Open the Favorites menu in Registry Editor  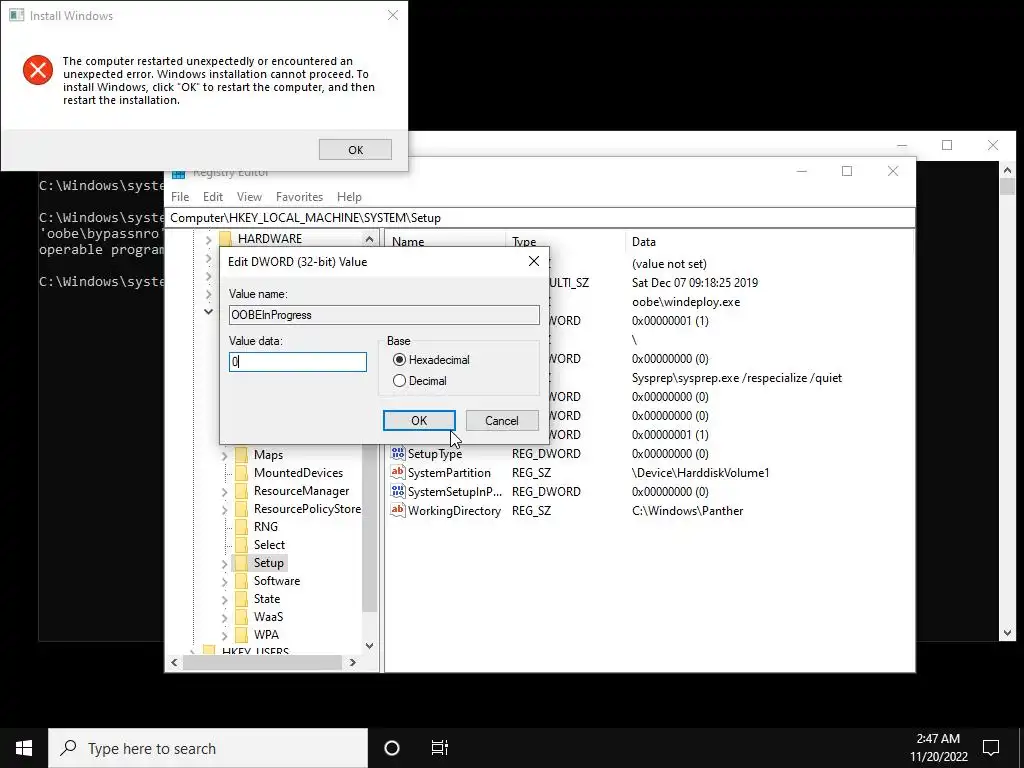[x=299, y=197]
